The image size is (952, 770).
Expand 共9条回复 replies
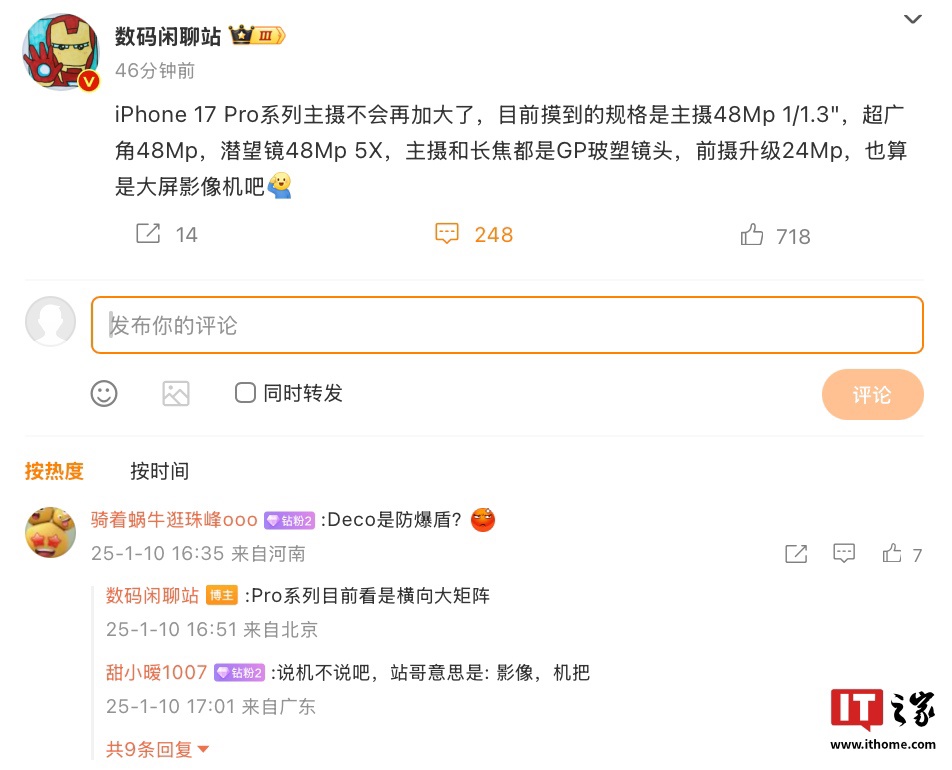[x=157, y=749]
